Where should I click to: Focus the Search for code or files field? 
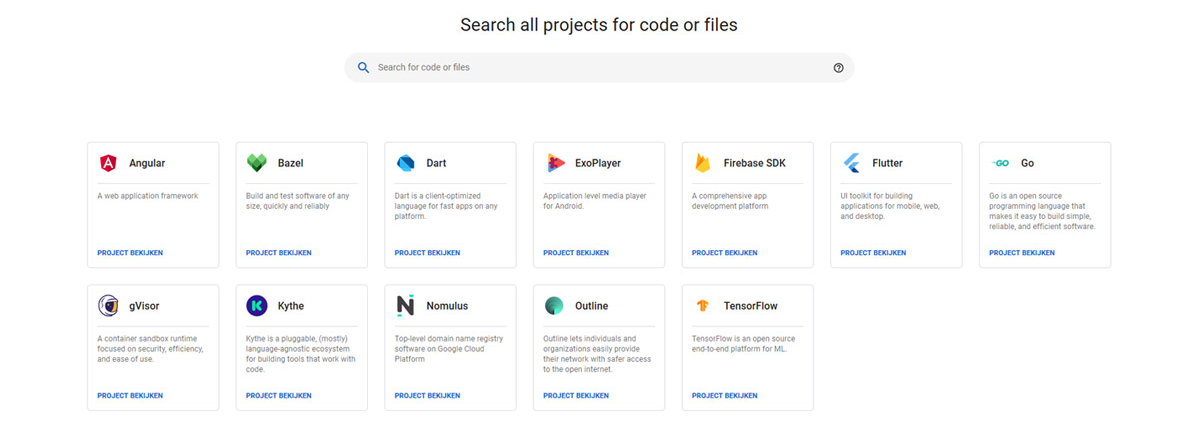(x=599, y=67)
